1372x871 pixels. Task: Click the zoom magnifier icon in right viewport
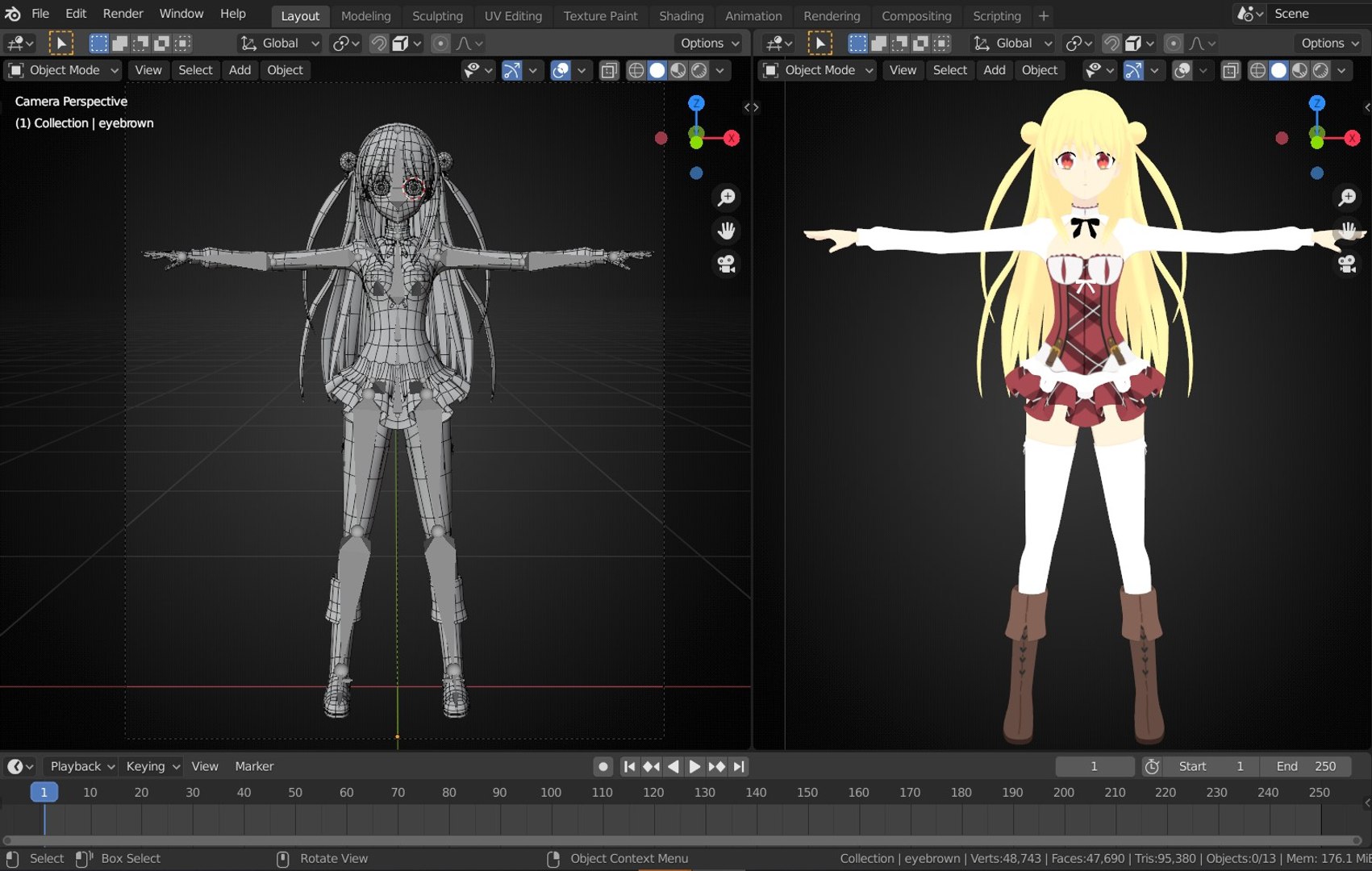(1348, 197)
